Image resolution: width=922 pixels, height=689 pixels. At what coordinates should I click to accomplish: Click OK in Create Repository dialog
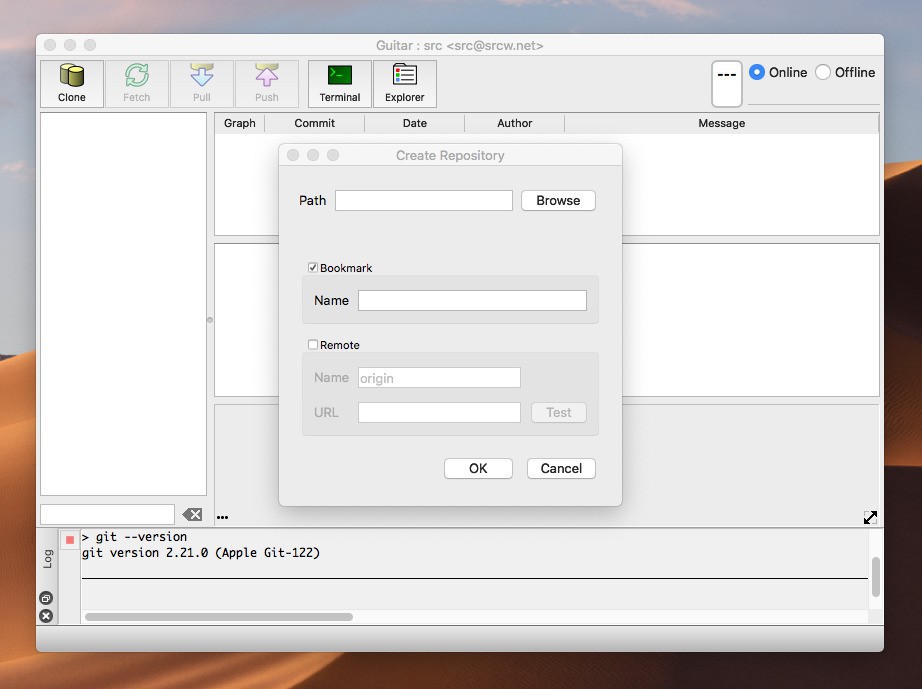click(478, 468)
